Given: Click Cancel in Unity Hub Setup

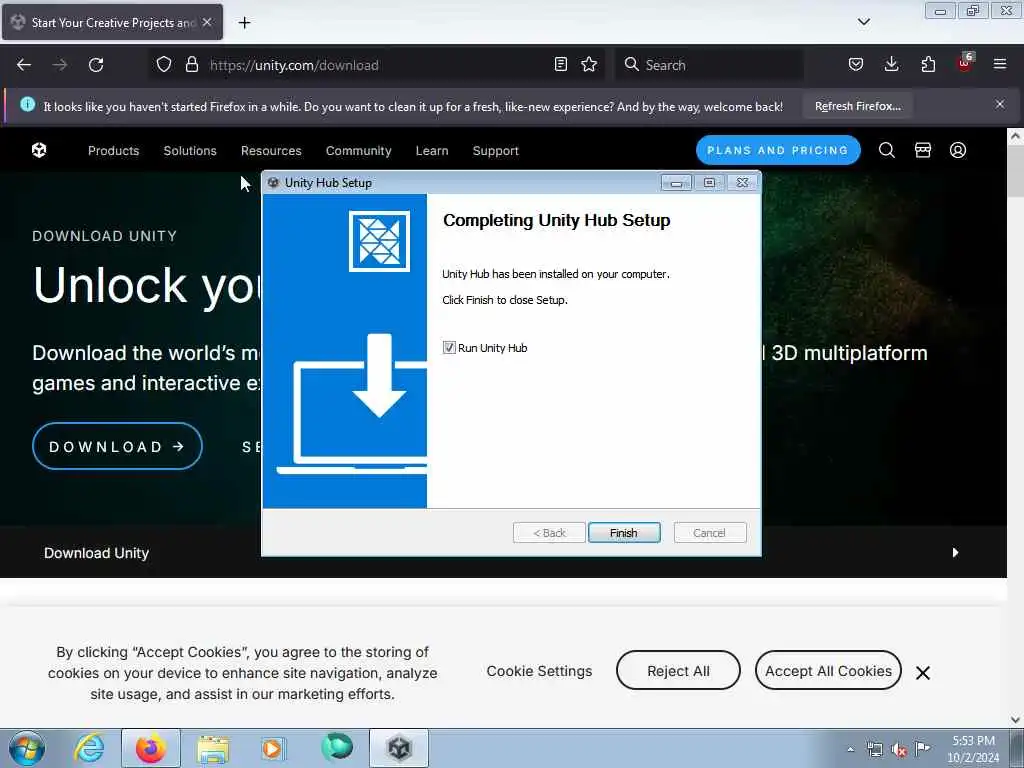Looking at the screenshot, I should pos(709,533).
